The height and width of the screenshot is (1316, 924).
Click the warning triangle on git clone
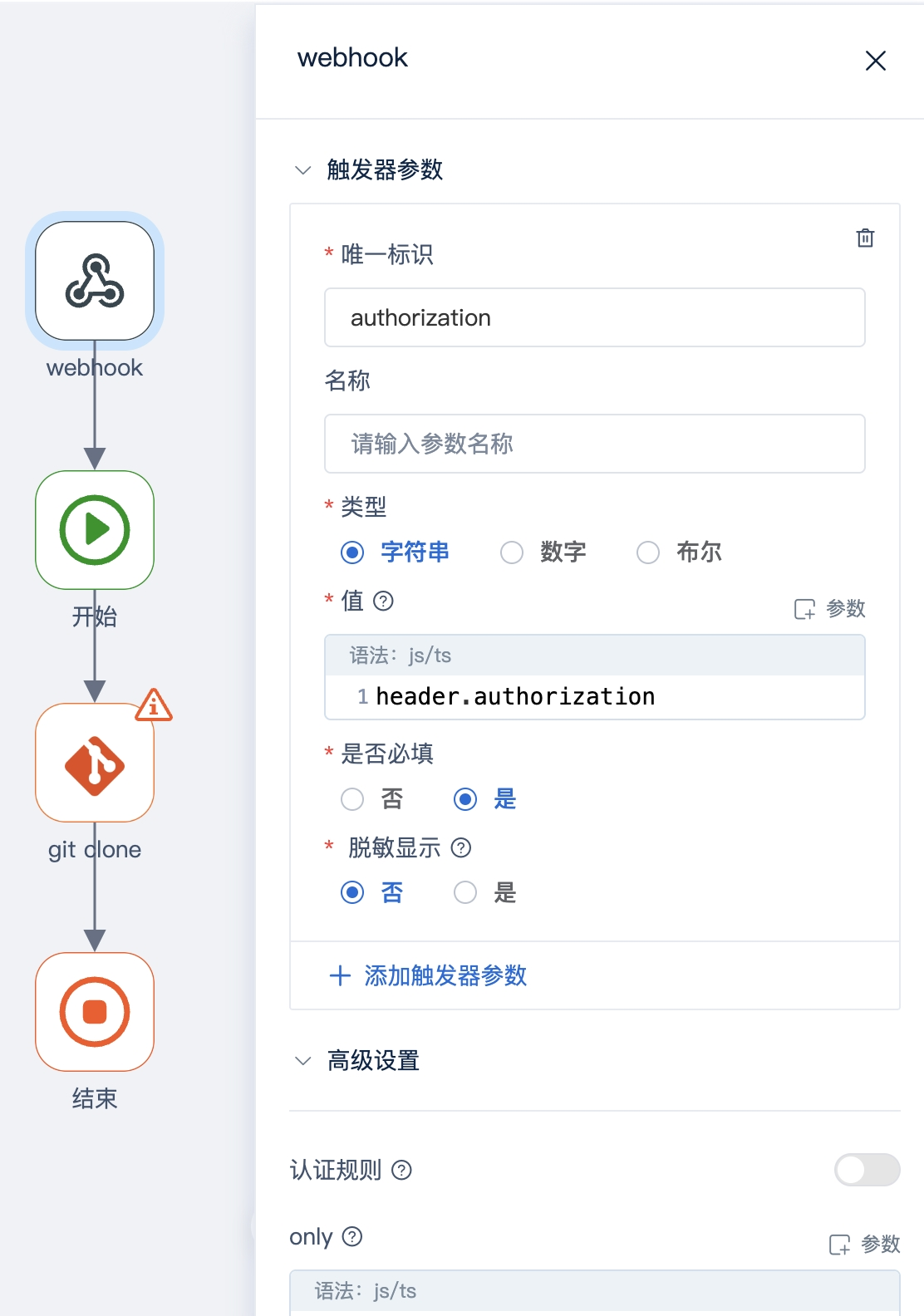[x=154, y=705]
